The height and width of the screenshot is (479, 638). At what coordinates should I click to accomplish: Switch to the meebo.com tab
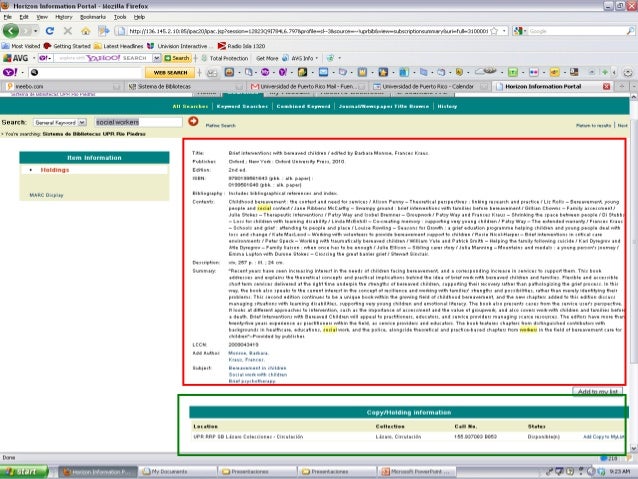[30, 87]
